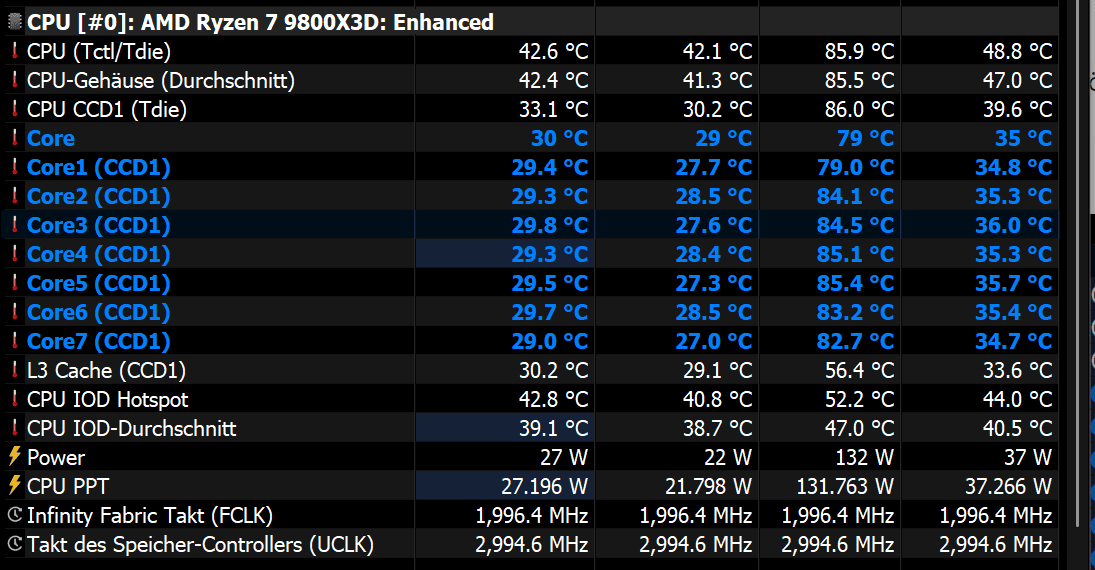Click thermometer icon beside Core1 (CCD1)
This screenshot has height=570, width=1095.
click(14, 167)
